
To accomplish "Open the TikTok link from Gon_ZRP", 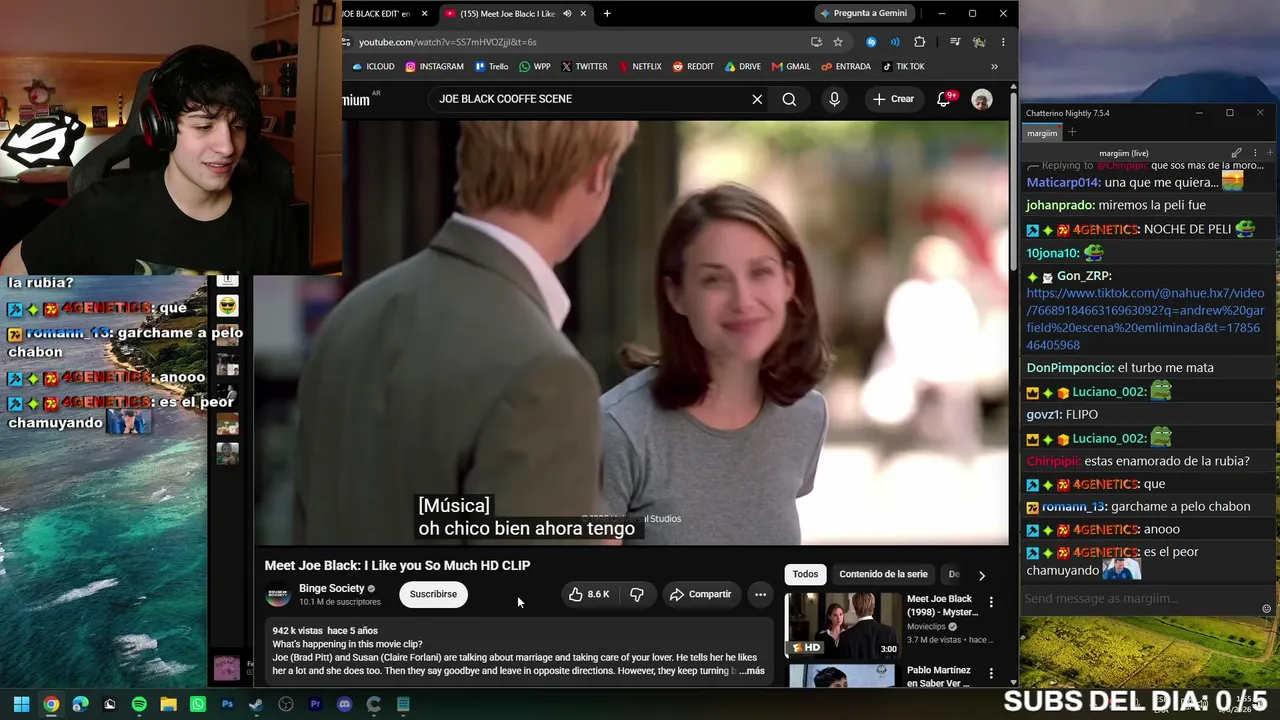I will click(x=1145, y=319).
